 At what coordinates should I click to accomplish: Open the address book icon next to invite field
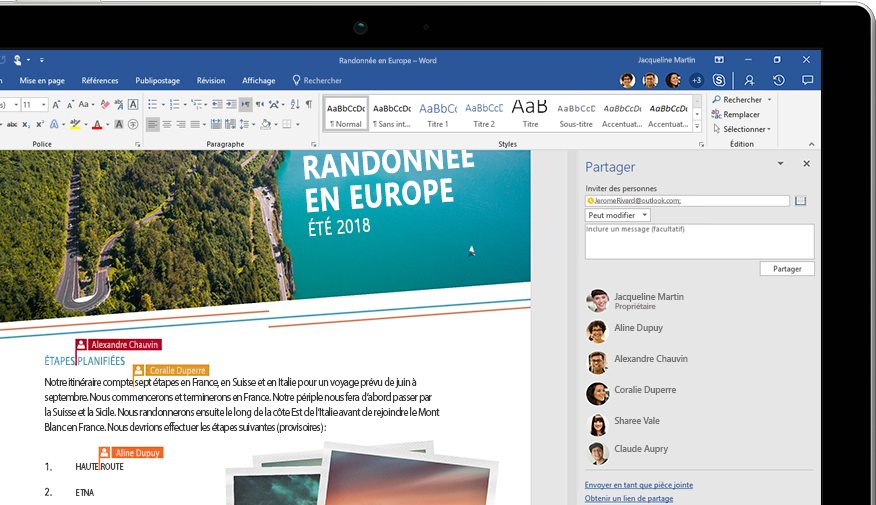point(801,201)
